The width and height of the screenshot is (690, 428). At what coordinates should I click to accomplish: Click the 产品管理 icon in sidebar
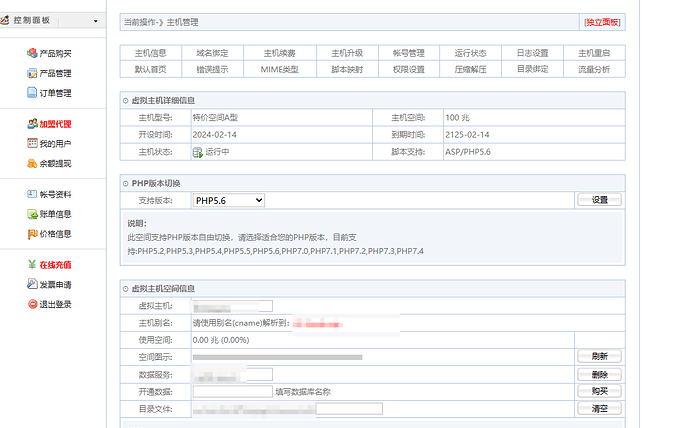(x=32, y=73)
